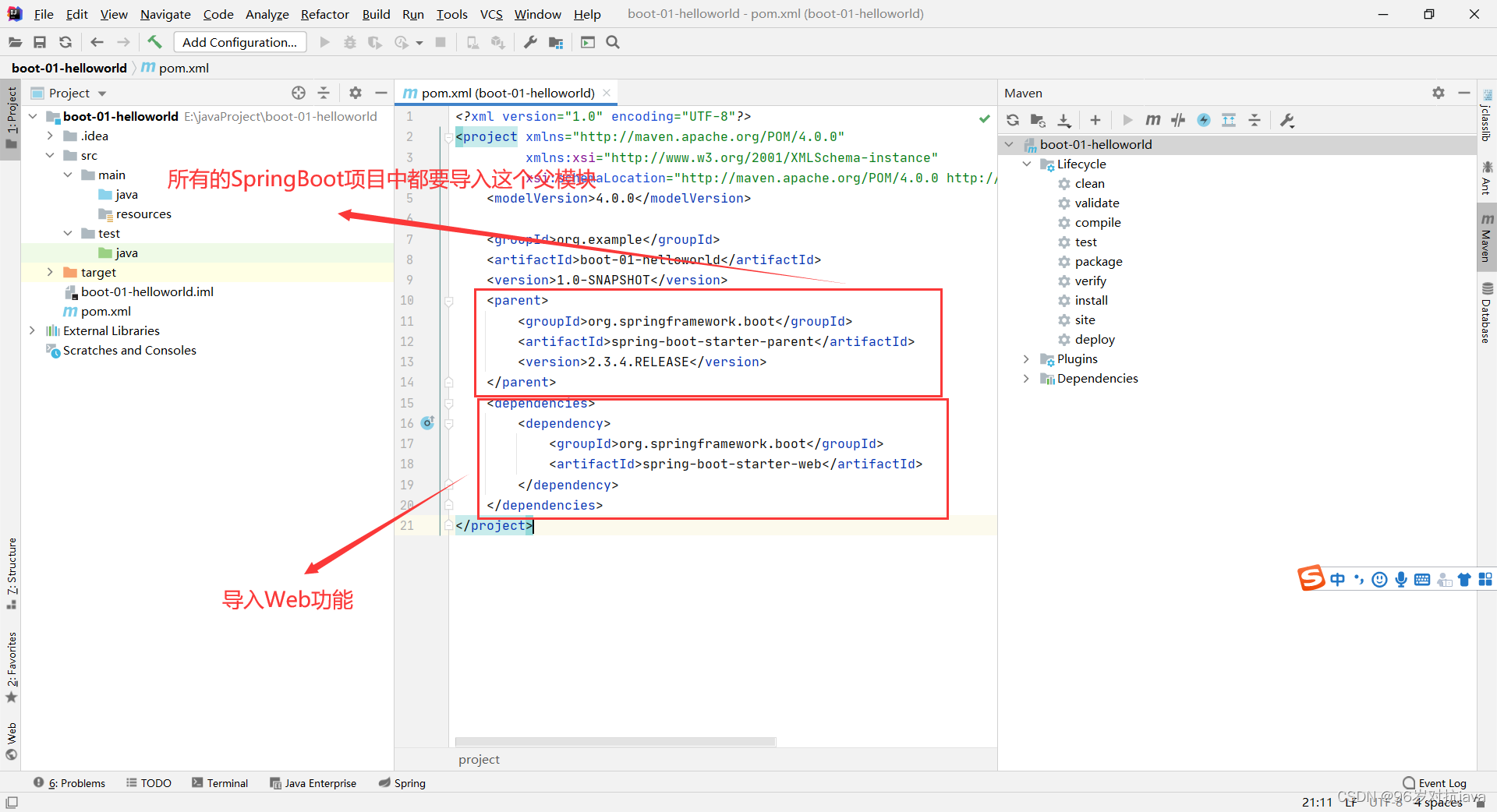The image size is (1497, 812).
Task: Collapse boot-01-helloworld root in Project tree
Action: coord(33,116)
